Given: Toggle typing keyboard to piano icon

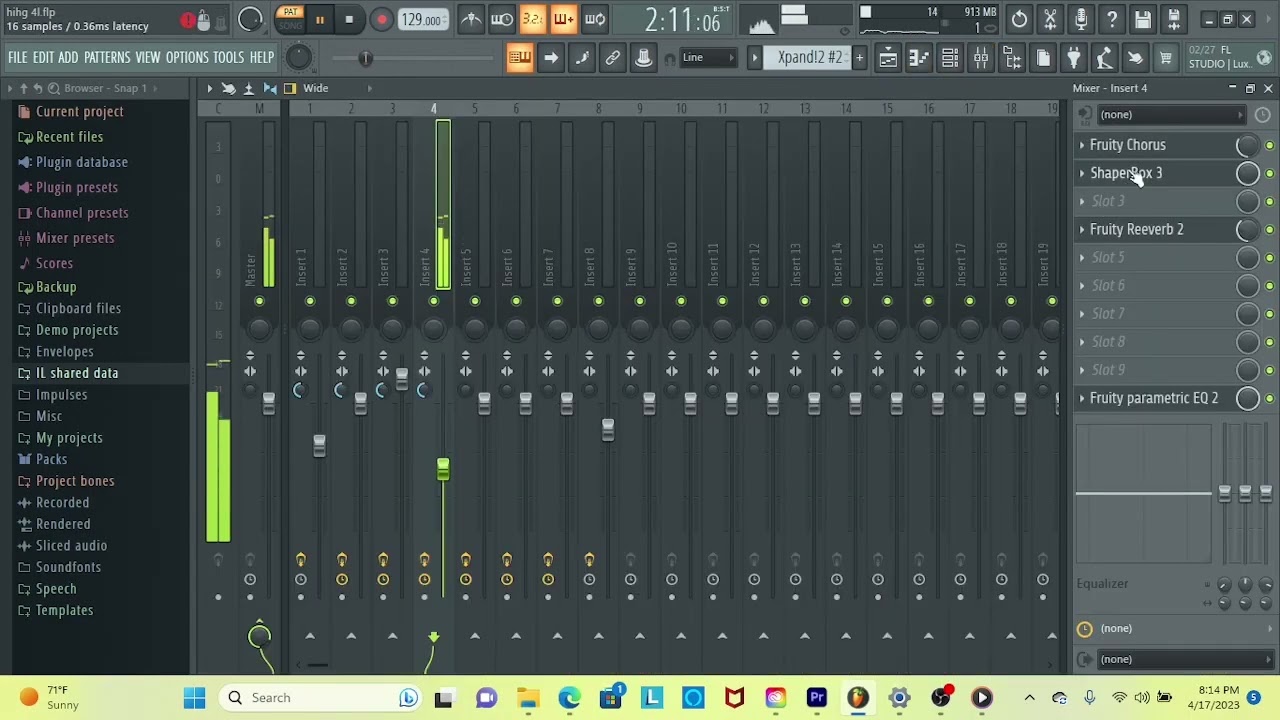Looking at the screenshot, I should [519, 58].
